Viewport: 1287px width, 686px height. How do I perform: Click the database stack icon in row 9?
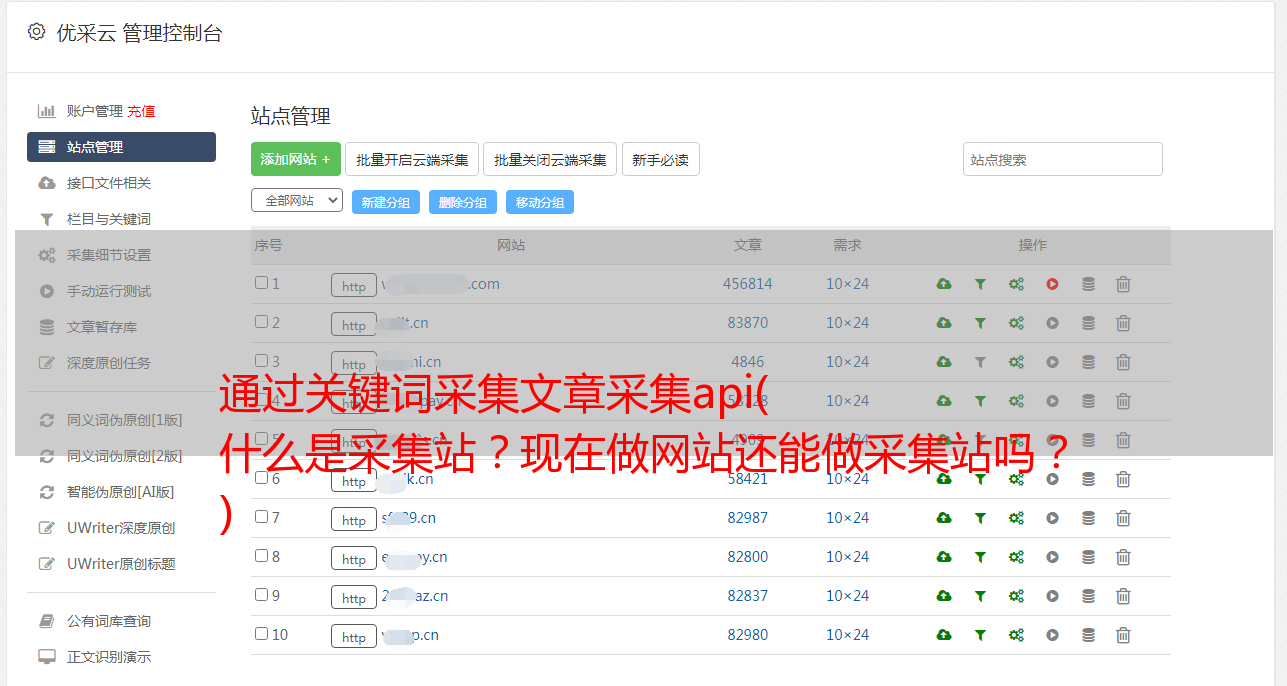point(1088,596)
